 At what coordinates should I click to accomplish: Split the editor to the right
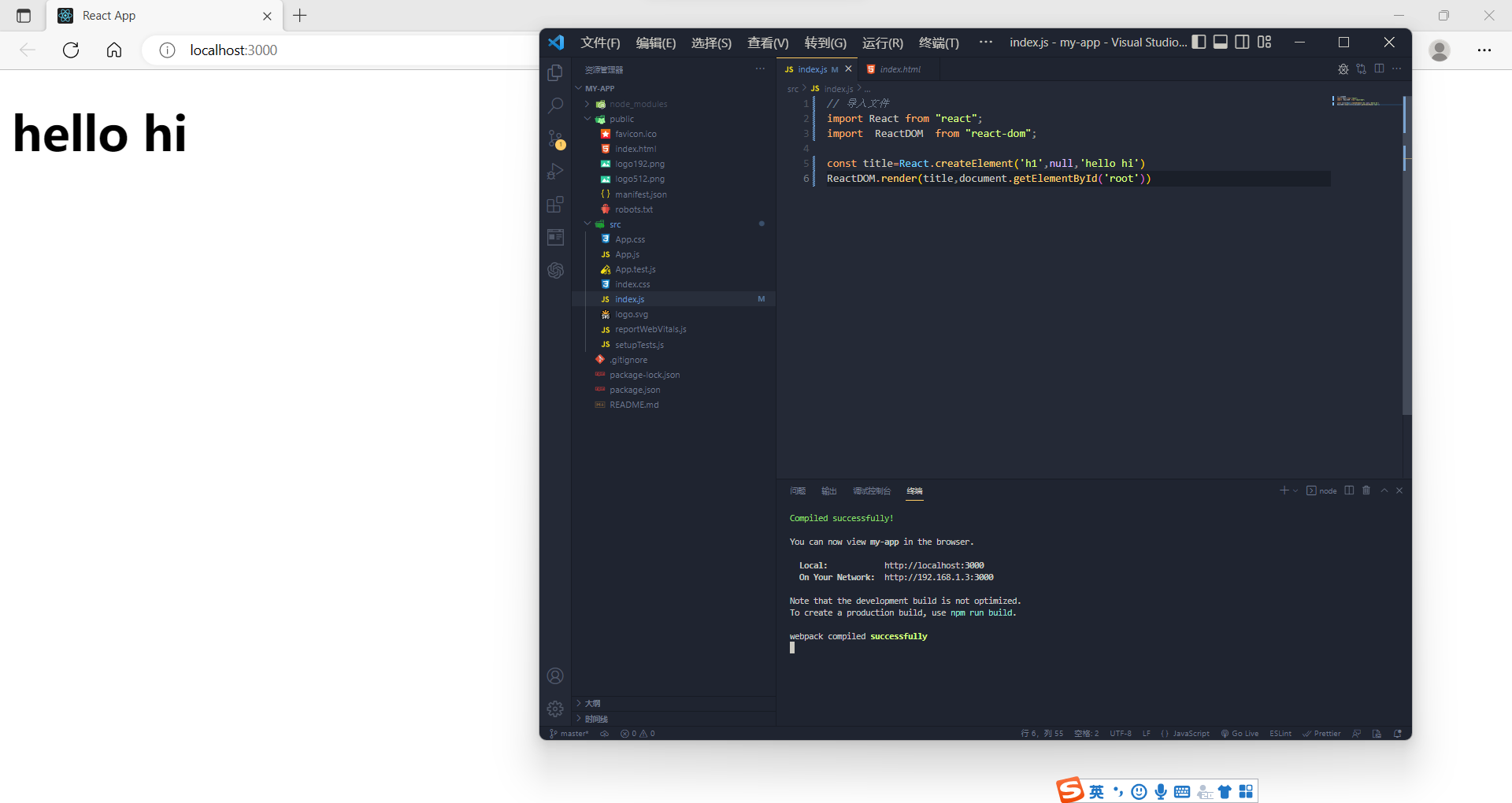[x=1380, y=69]
